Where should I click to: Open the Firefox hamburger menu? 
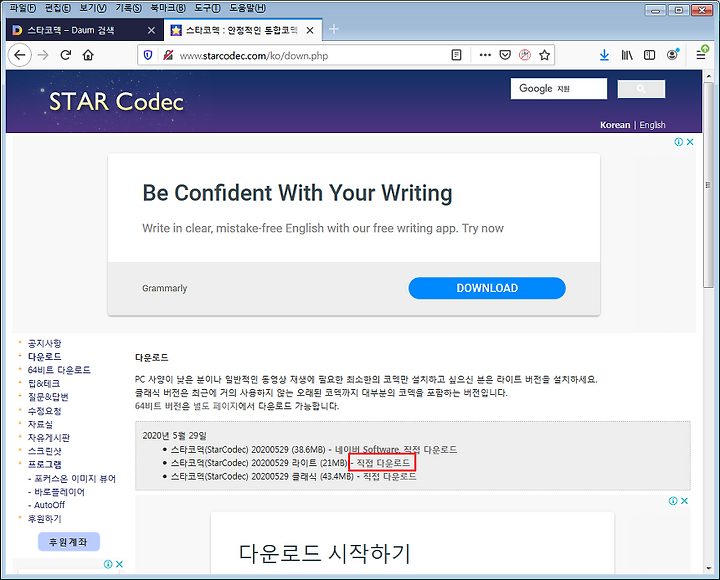[701, 55]
